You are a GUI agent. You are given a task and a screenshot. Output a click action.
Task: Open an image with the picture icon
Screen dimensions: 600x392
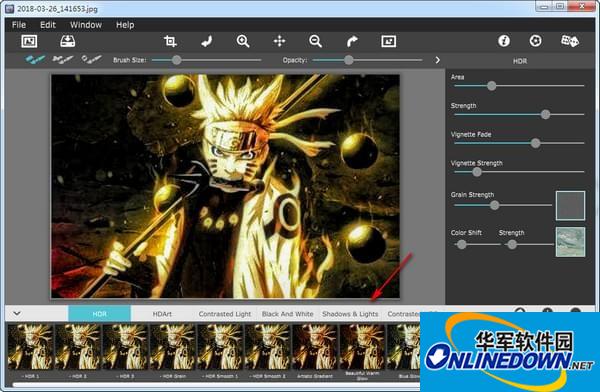click(x=29, y=41)
